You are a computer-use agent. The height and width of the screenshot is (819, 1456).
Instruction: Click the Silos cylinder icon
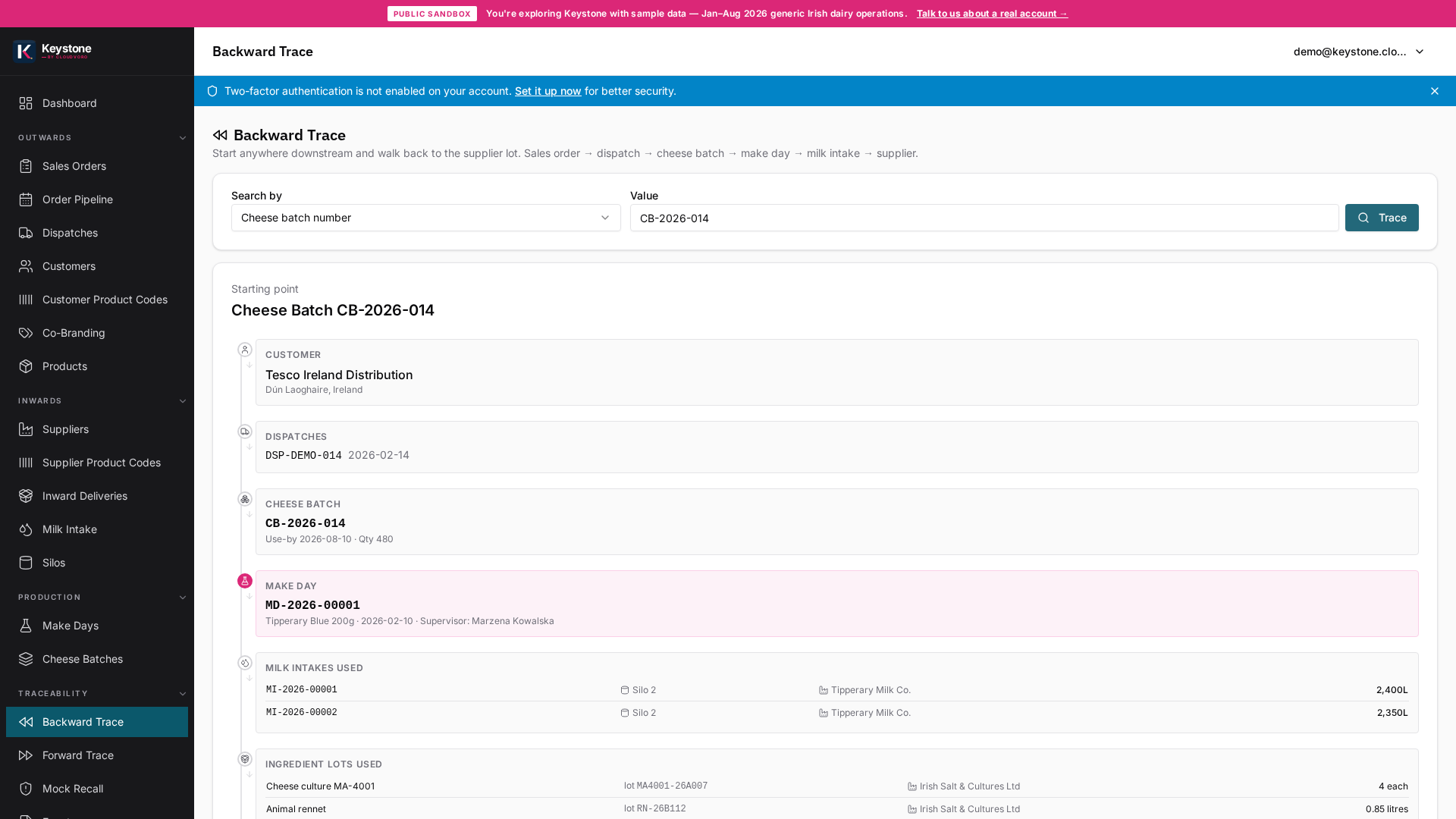point(26,563)
